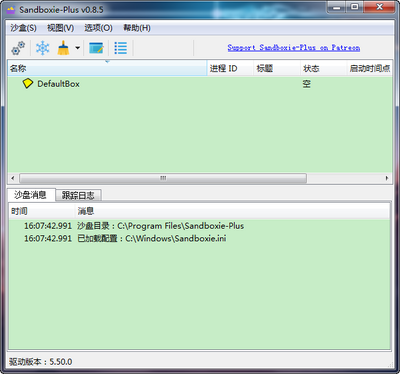The width and height of the screenshot is (400, 374).
Task: Sort by the 状态 column header
Action: point(324,68)
